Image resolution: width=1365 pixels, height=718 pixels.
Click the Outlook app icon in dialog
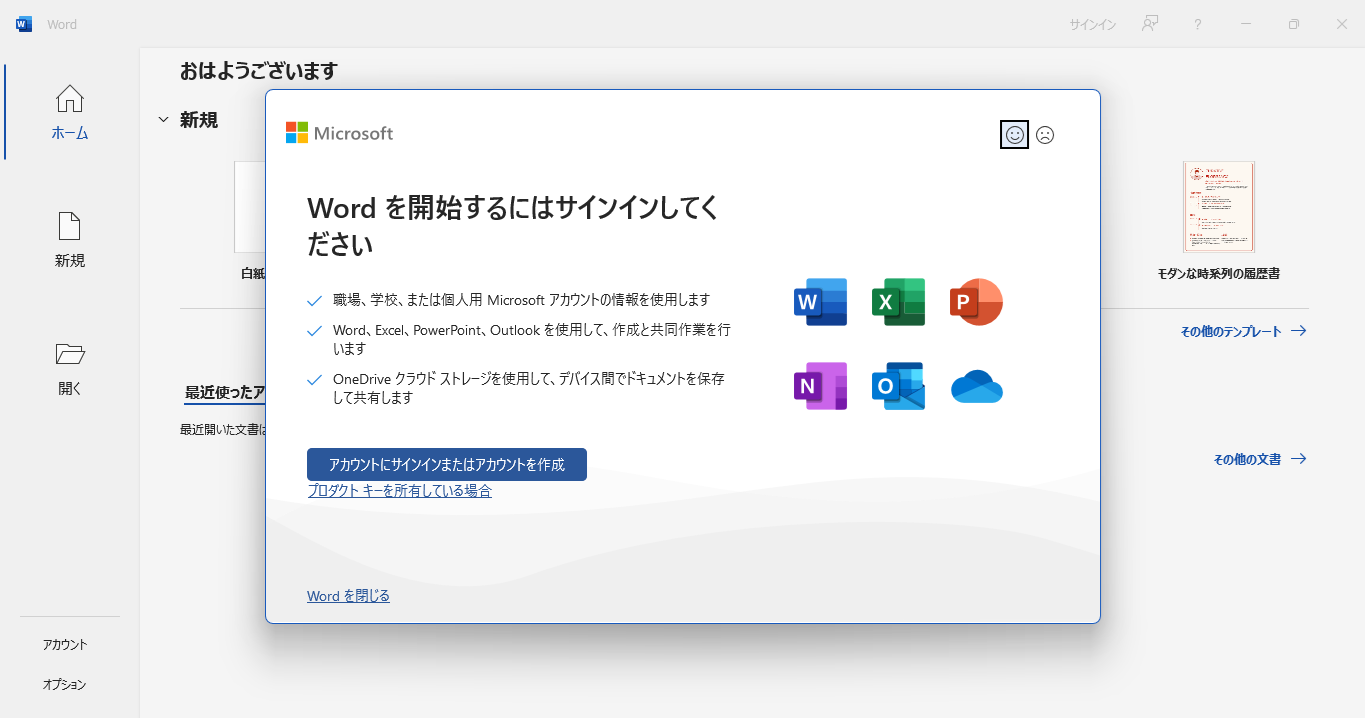[x=898, y=386]
